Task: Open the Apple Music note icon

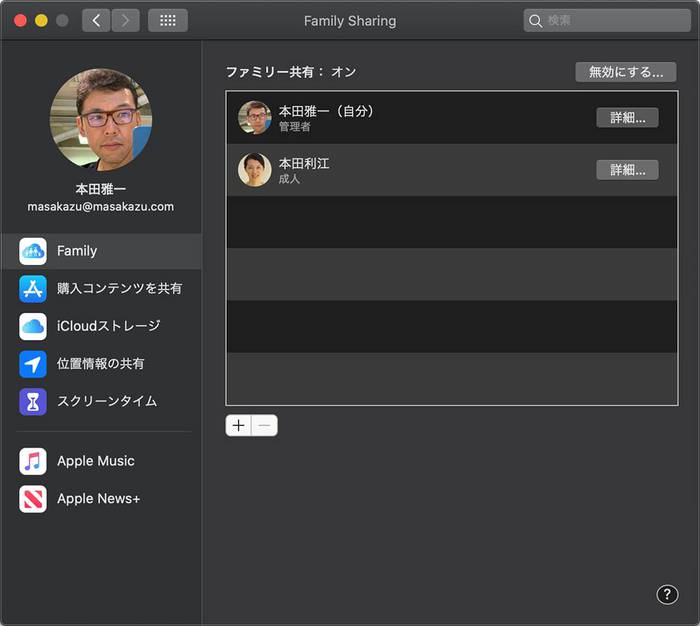Action: (33, 461)
